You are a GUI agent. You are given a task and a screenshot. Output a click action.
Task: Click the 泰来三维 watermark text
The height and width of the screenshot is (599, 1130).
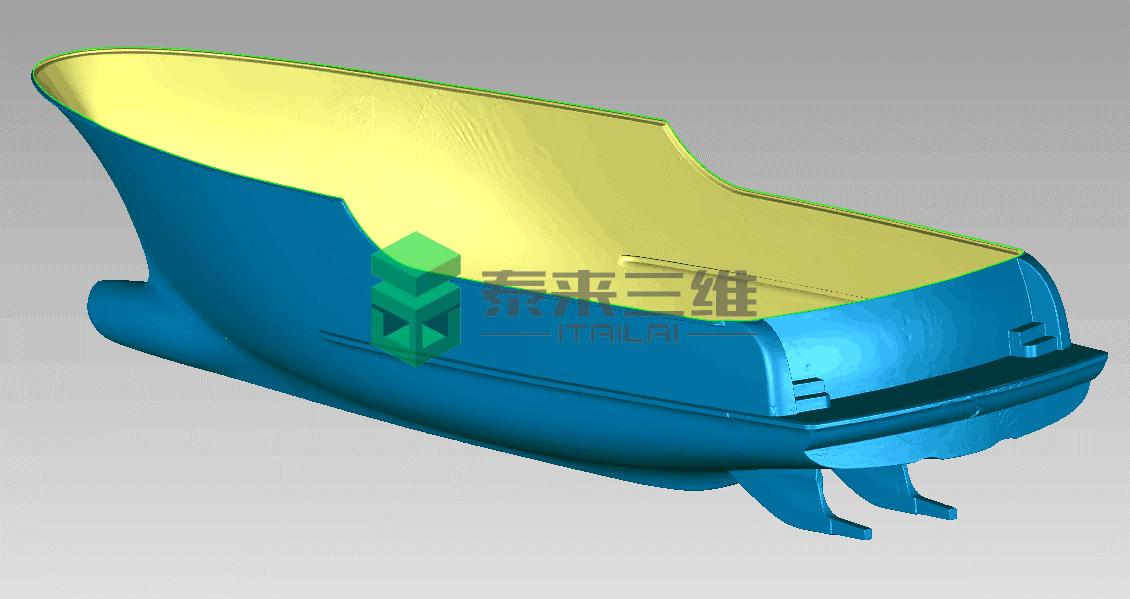[x=618, y=293]
